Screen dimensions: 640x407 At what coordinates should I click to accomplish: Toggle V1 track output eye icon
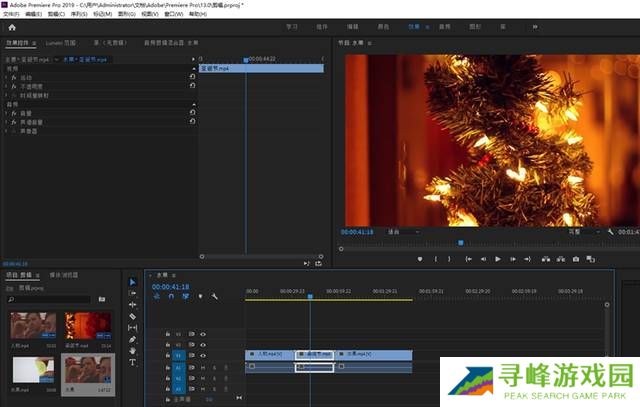203,355
